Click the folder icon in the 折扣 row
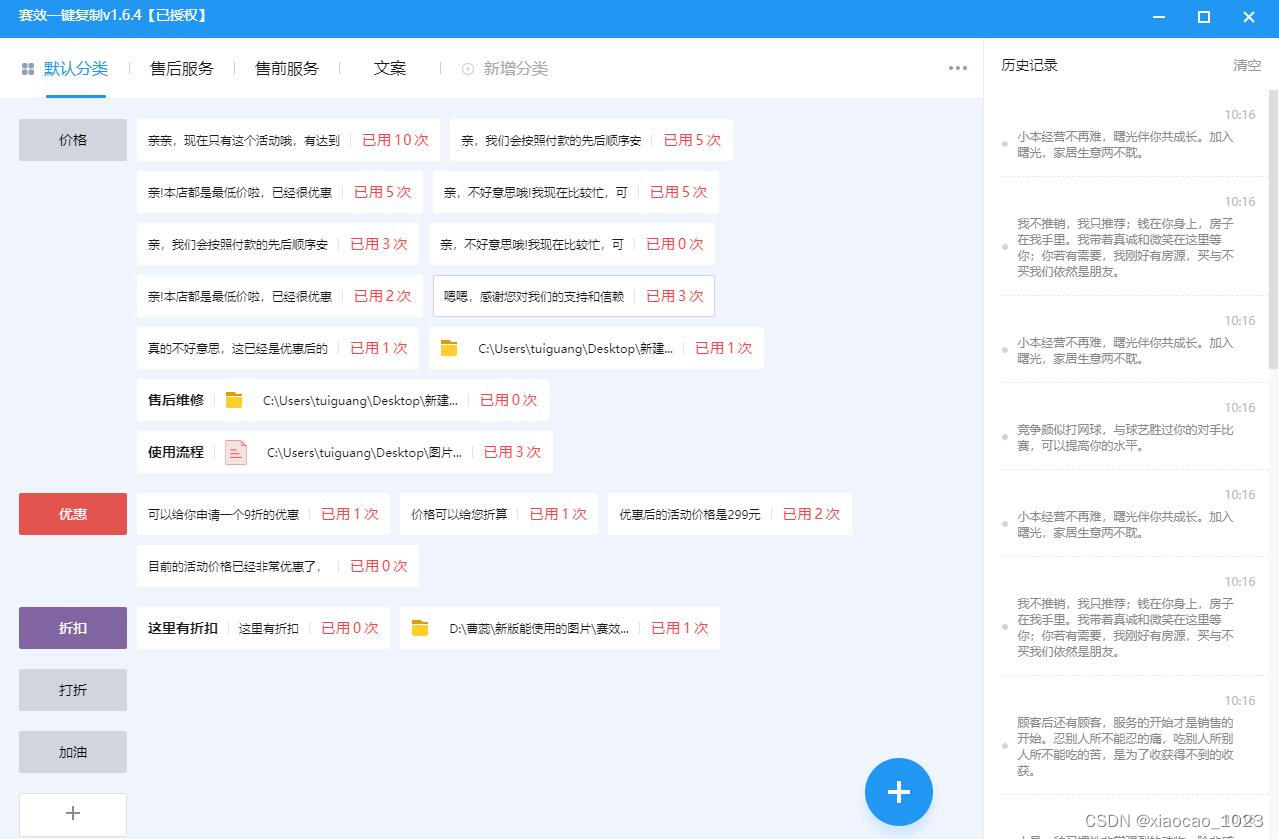The width and height of the screenshot is (1279, 839). click(x=420, y=628)
